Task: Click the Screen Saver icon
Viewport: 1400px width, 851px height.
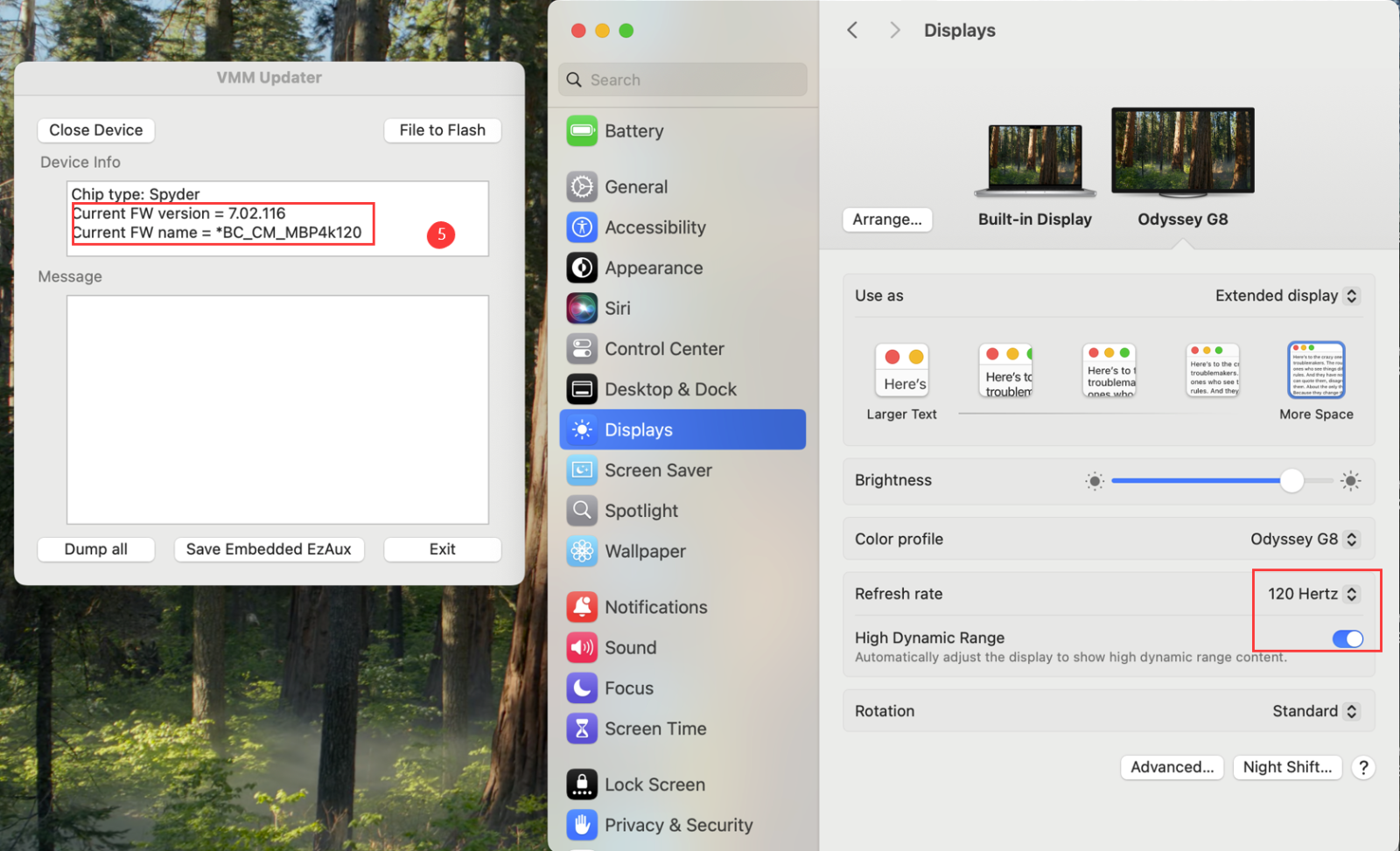Action: (582, 471)
